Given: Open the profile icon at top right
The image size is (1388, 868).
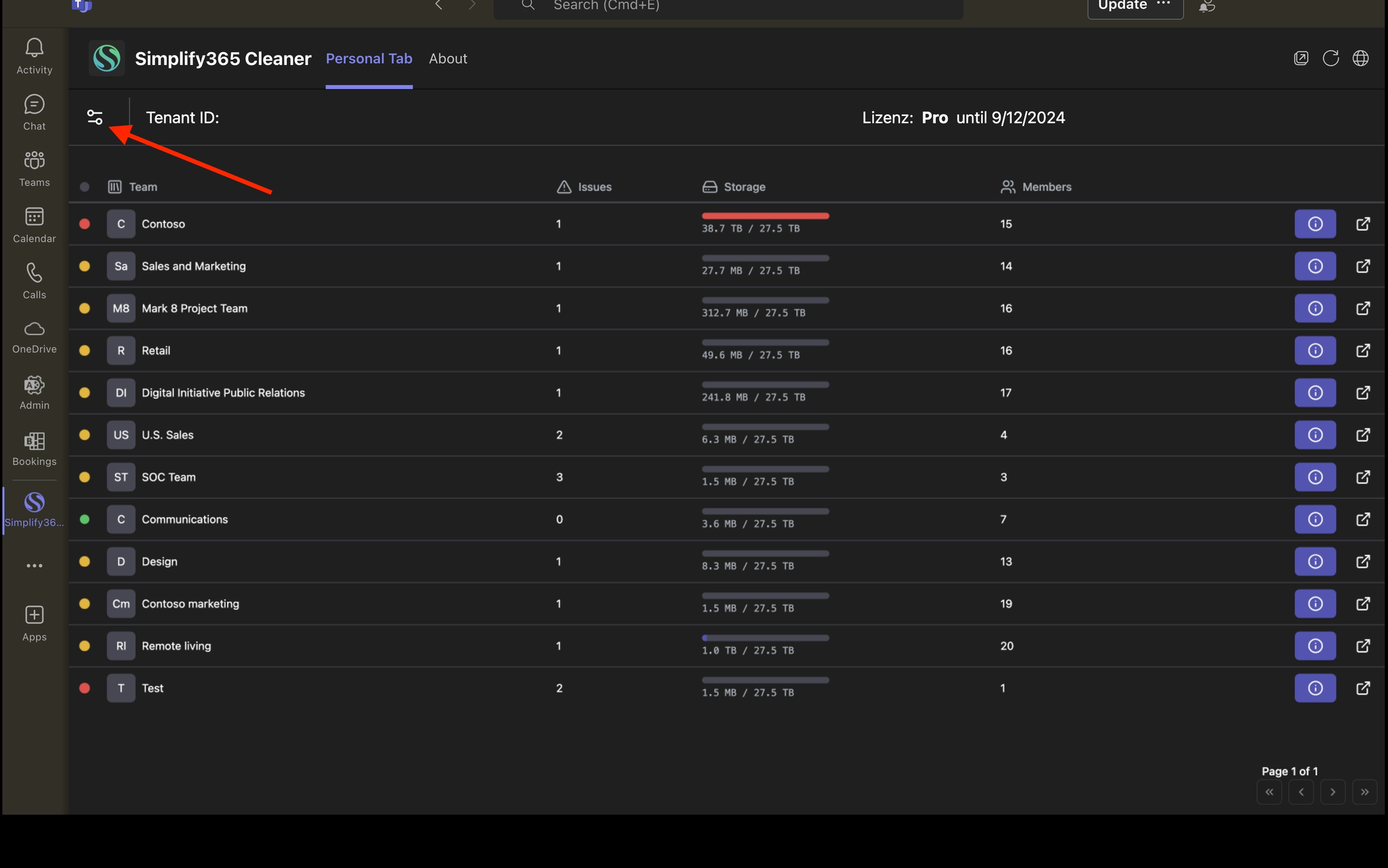Looking at the screenshot, I should pyautogui.click(x=1207, y=6).
